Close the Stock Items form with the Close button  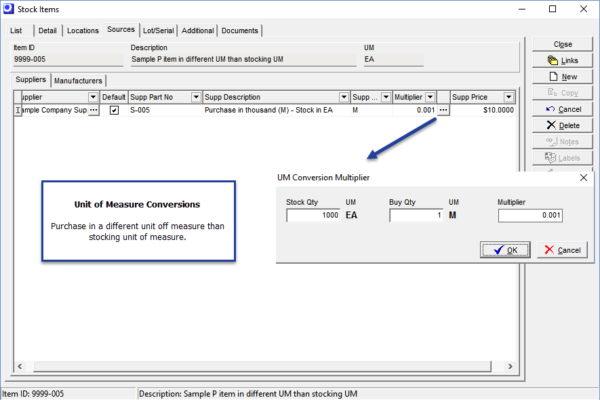pos(562,44)
